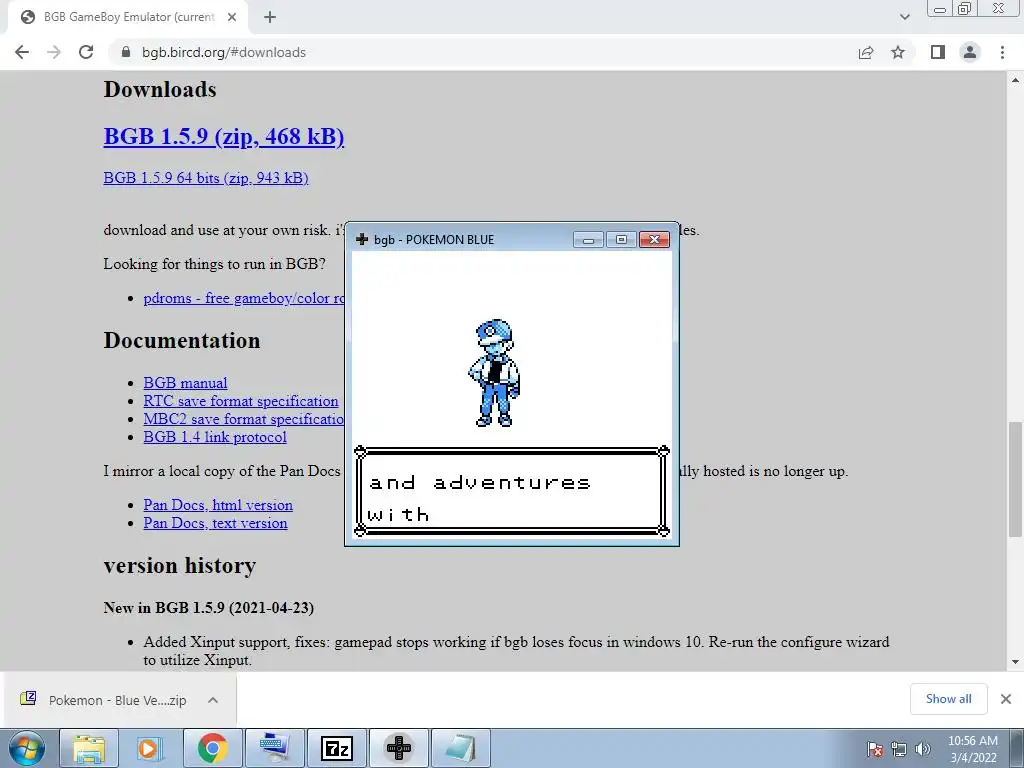This screenshot has height=768, width=1024.
Task: Click the "Downloads" heading text
Action: 160,89
